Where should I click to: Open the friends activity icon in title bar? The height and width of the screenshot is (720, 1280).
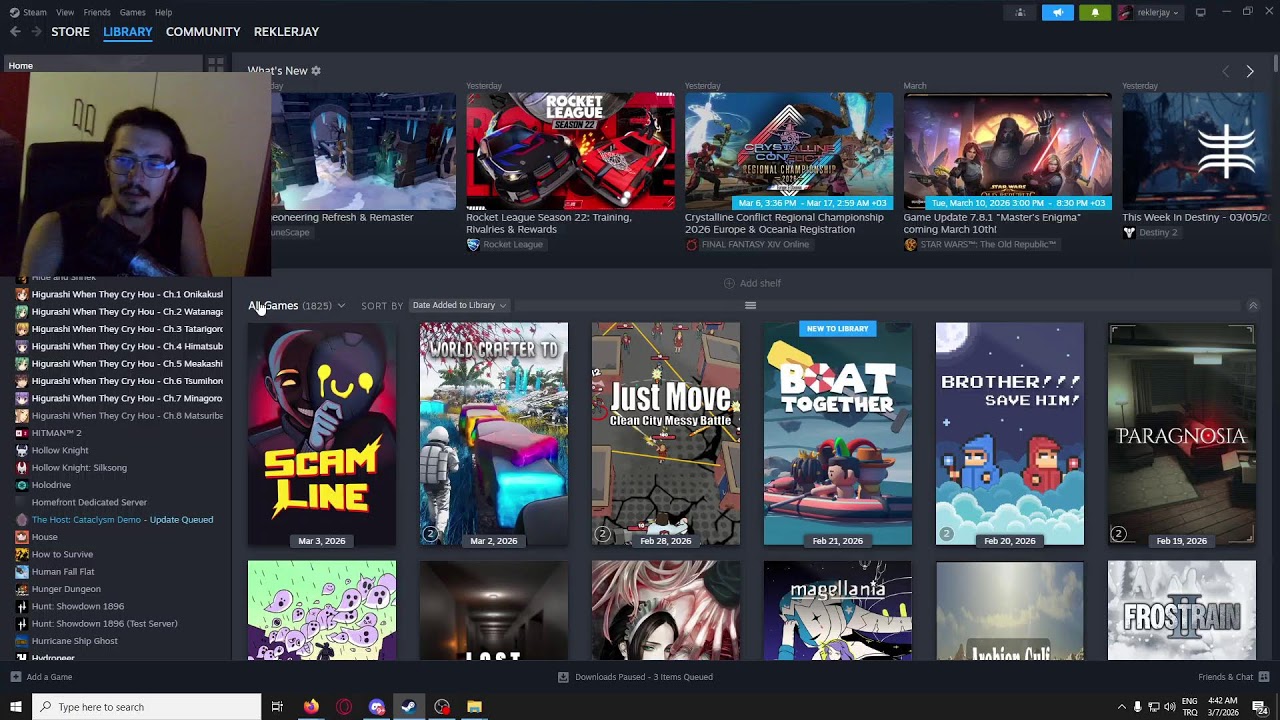pyautogui.click(x=1020, y=13)
